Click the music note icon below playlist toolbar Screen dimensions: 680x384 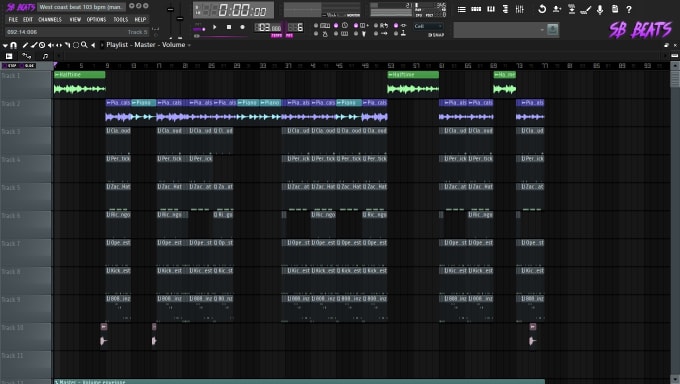[x=45, y=56]
